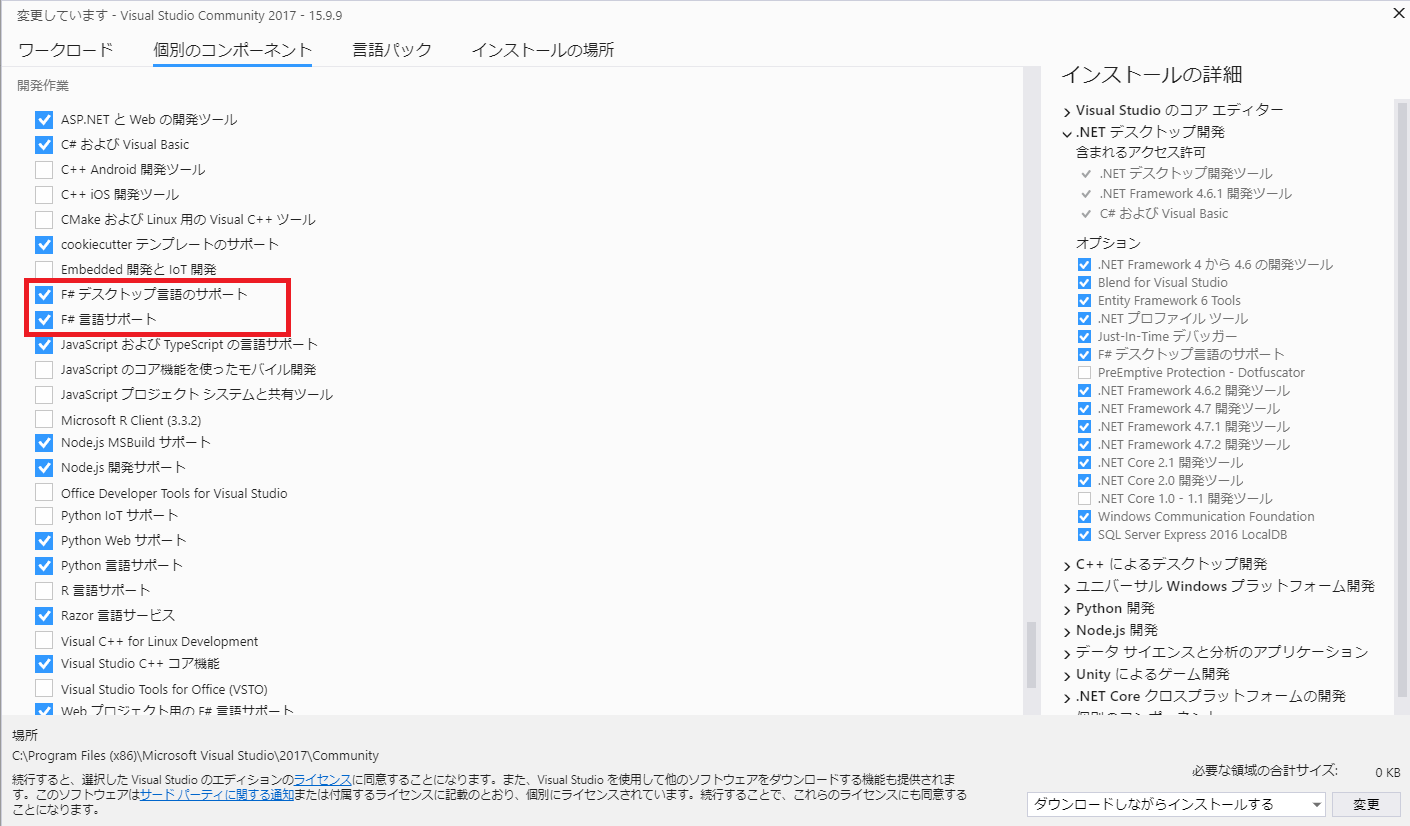Expand C++ によるデスクトップ開発 section
The image size is (1410, 826).
point(1066,563)
